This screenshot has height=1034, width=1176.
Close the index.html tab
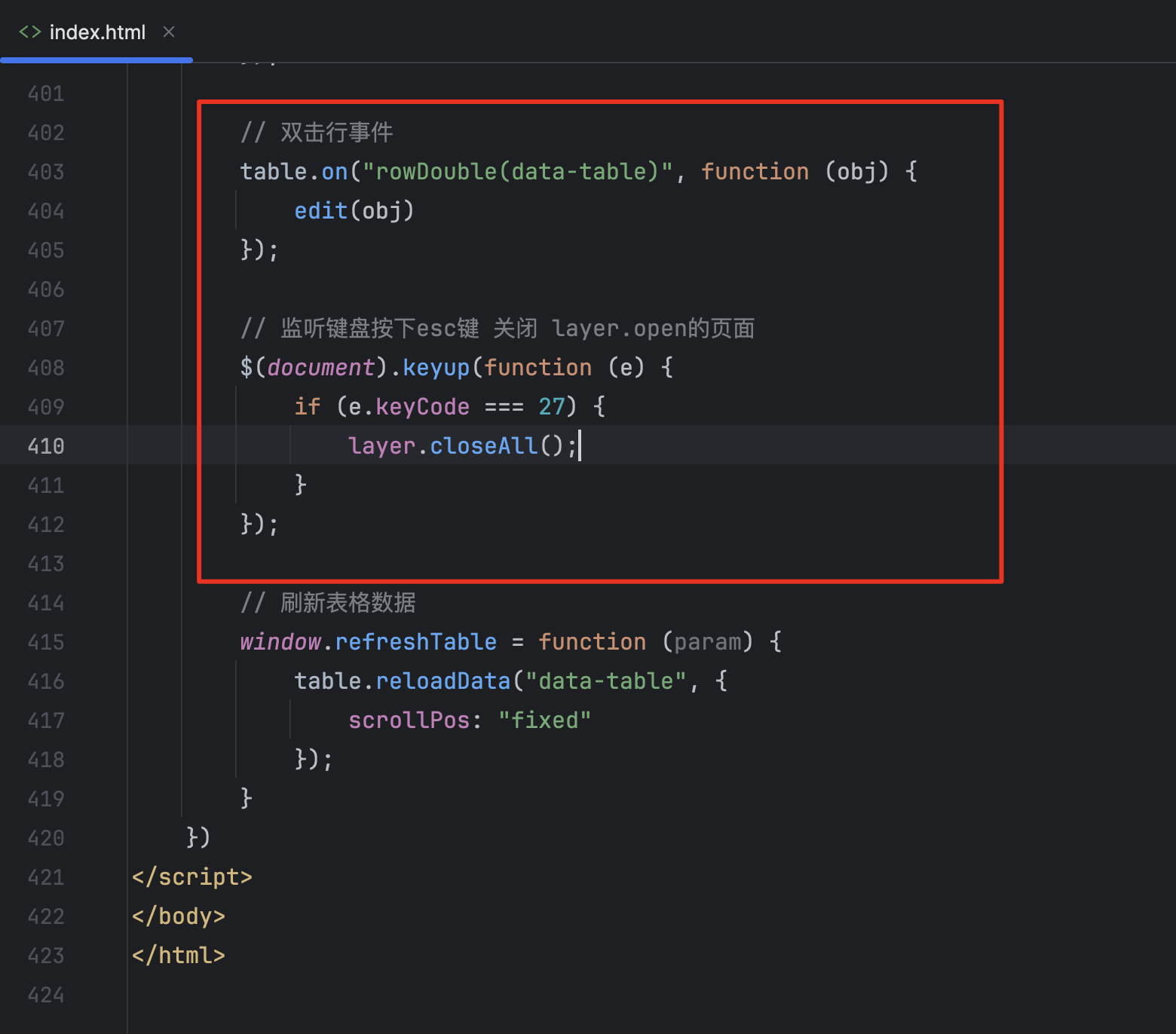click(169, 32)
